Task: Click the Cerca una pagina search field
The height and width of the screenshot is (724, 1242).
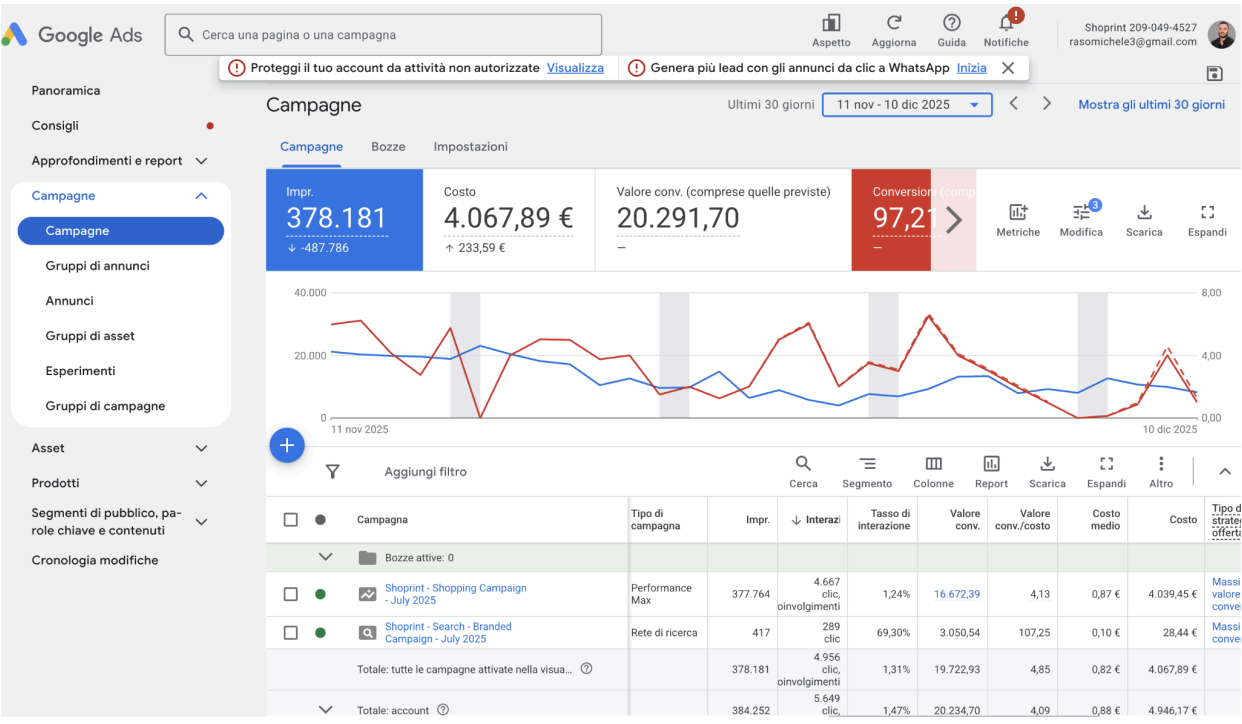Action: point(383,35)
